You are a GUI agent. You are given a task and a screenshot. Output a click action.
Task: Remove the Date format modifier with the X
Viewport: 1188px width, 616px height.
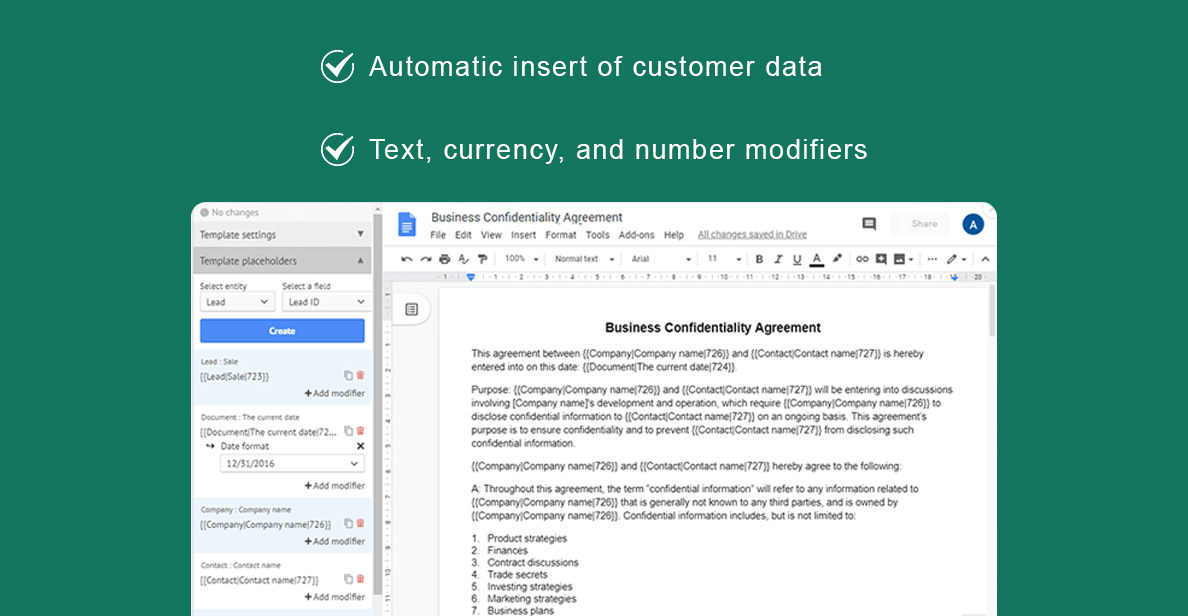361,446
